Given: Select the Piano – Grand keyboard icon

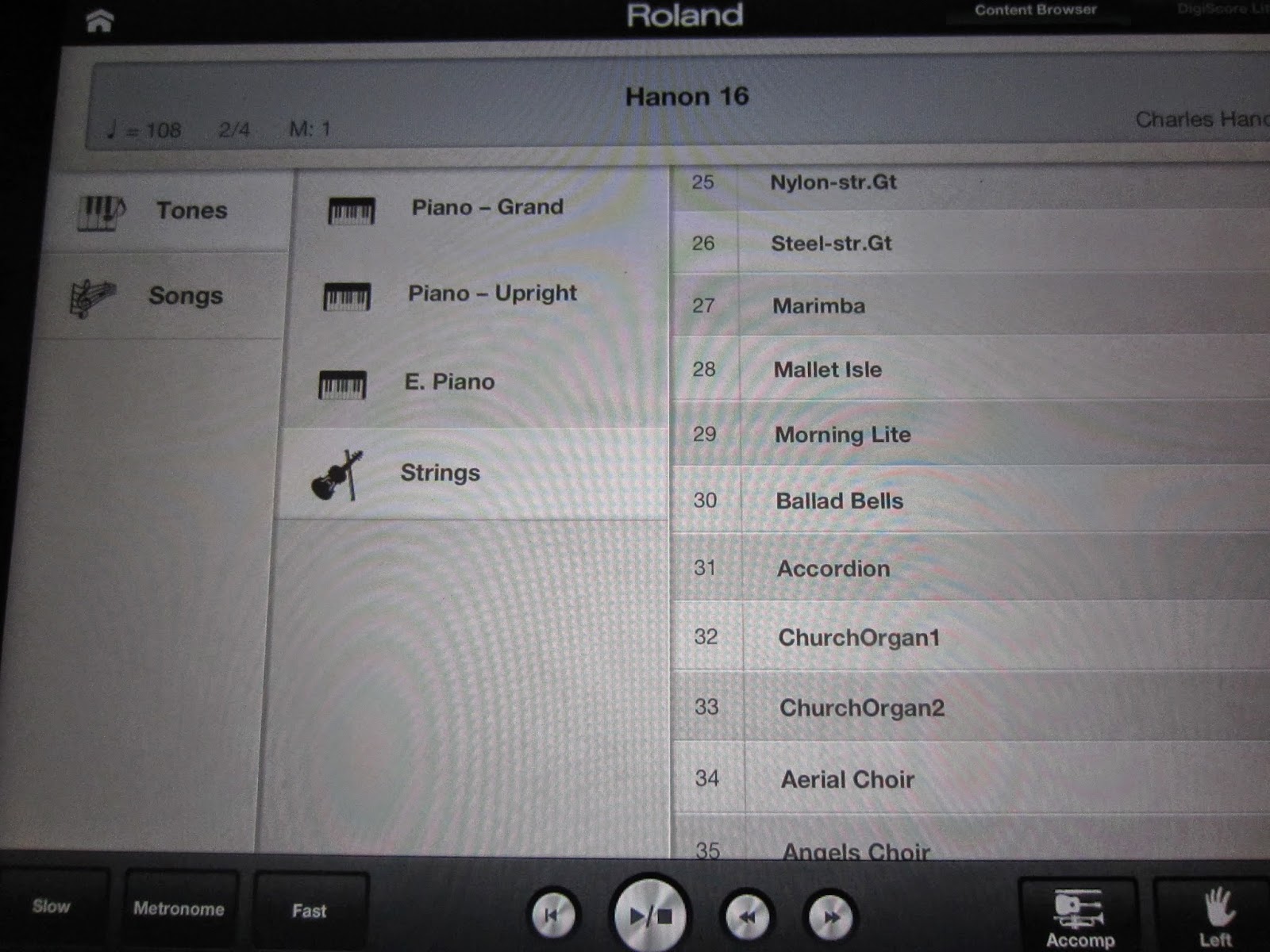Looking at the screenshot, I should pos(352,211).
